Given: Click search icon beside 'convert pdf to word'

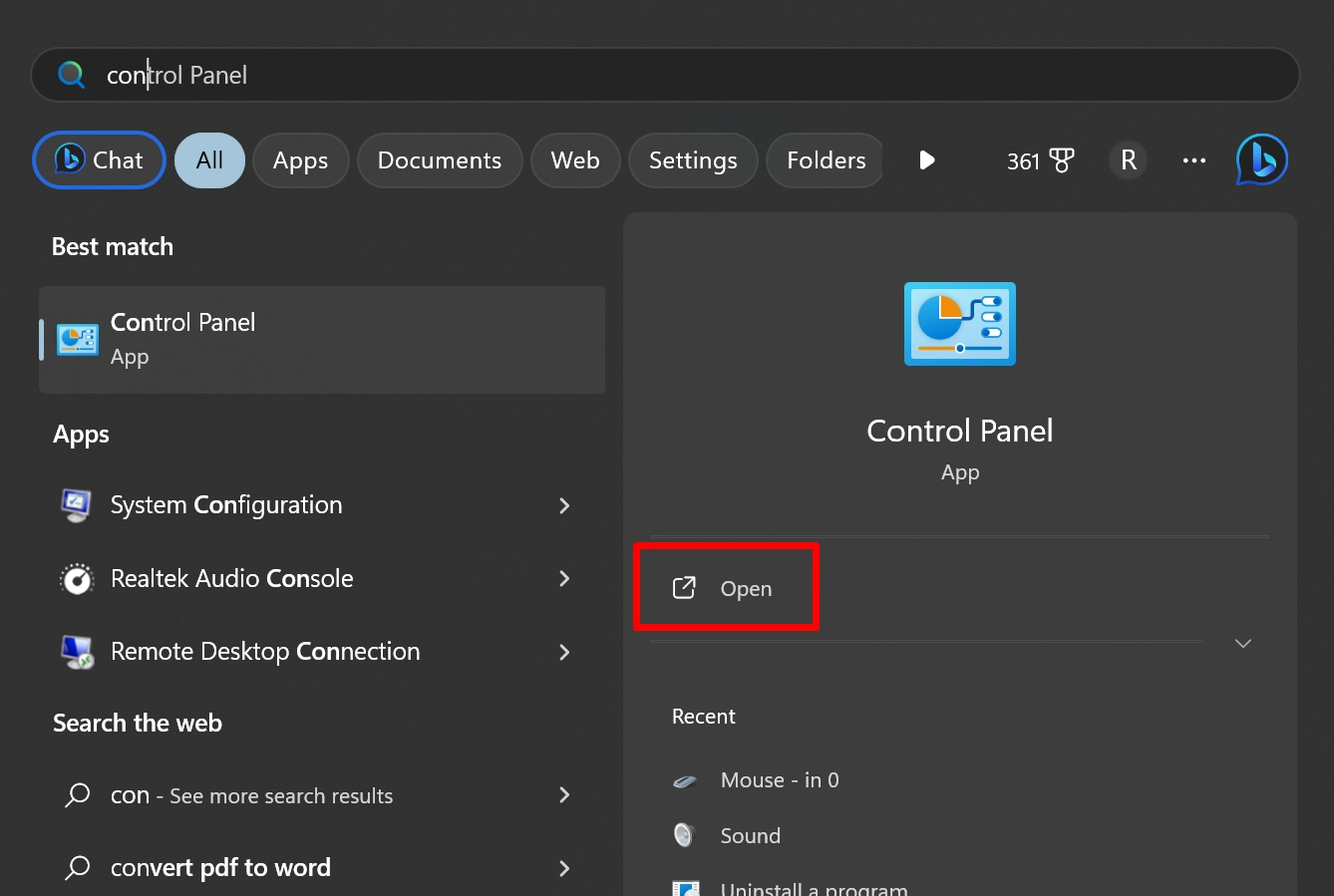Looking at the screenshot, I should [77, 868].
